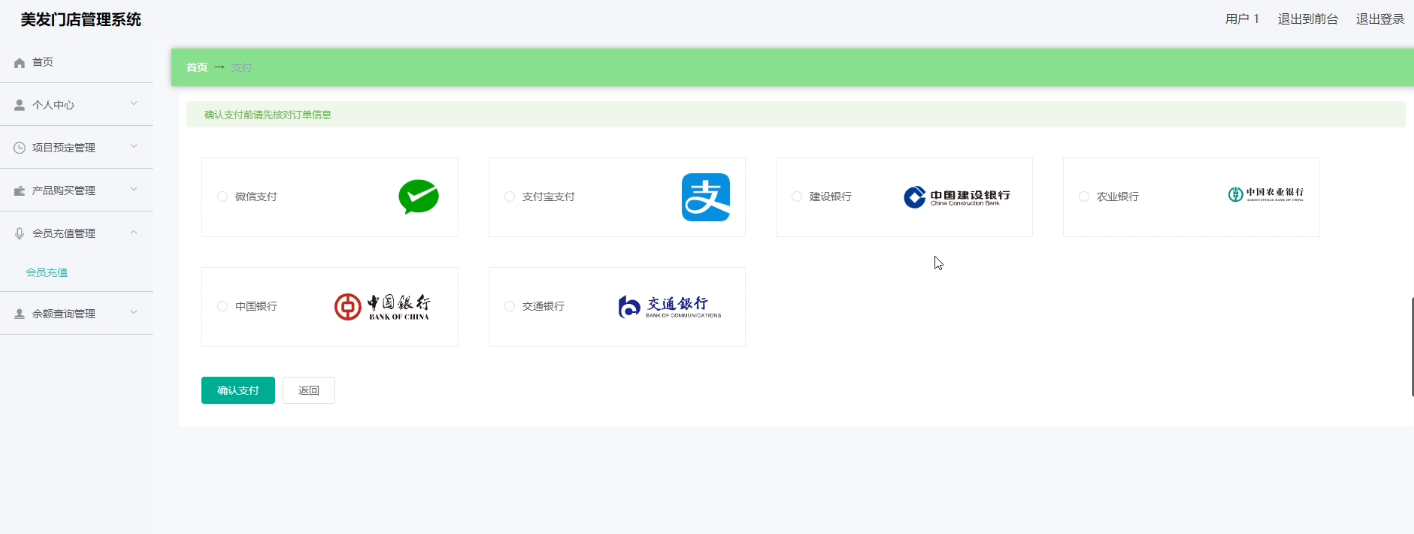Collapse the 会员充值管理 menu chevron

134,233
